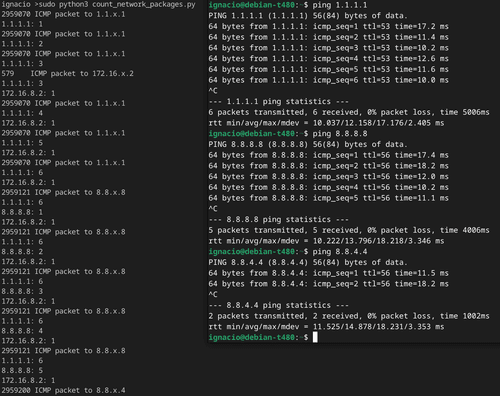The height and width of the screenshot is (396, 500).
Task: Click the icmp_seq=6 ttl=53 reply line
Action: click(328, 80)
